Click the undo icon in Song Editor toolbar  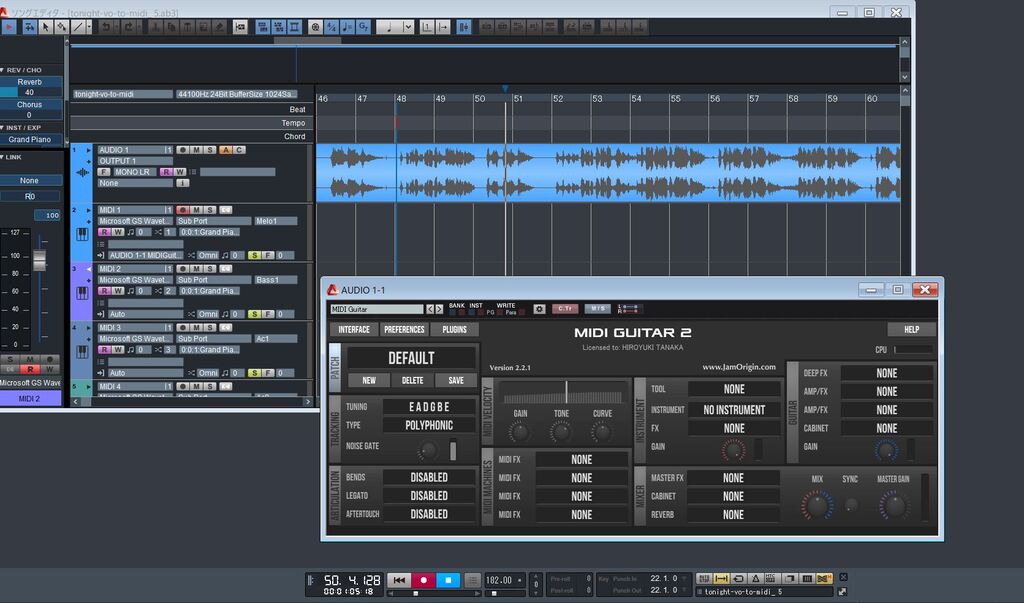(106, 27)
